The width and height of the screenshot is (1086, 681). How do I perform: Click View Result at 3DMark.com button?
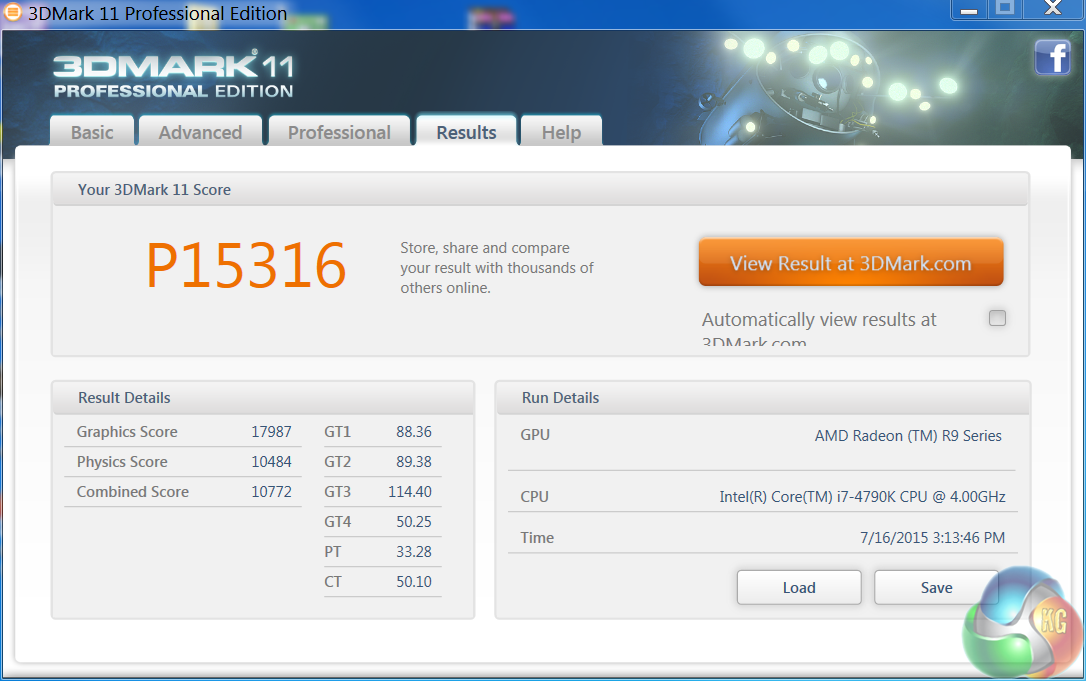[851, 263]
